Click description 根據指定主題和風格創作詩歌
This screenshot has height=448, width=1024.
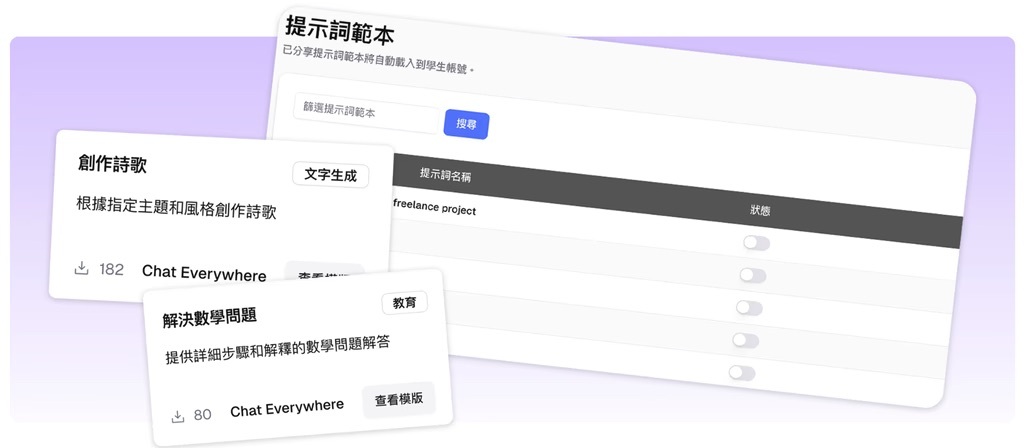point(176,208)
